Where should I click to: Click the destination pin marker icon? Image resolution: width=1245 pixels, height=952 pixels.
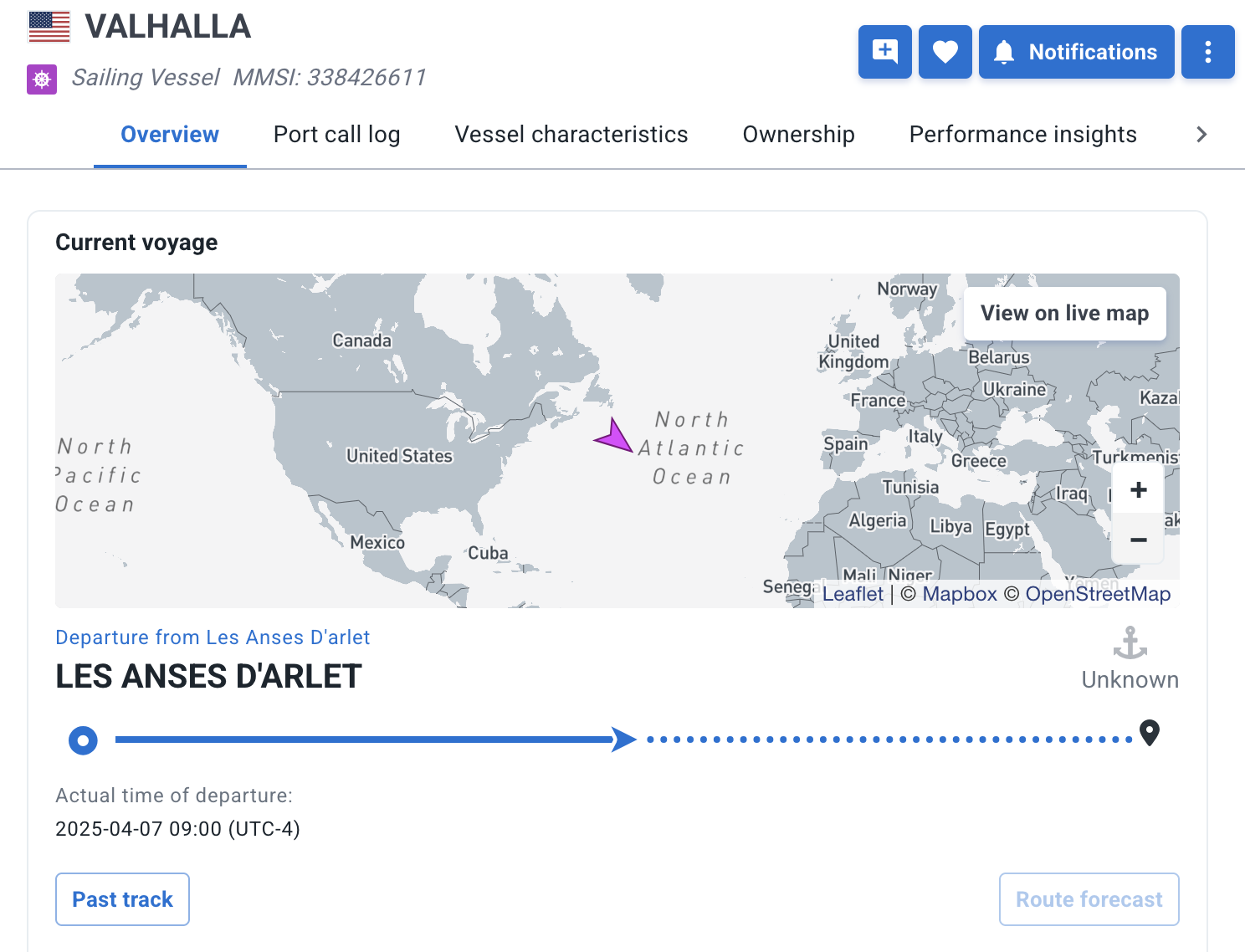tap(1150, 733)
